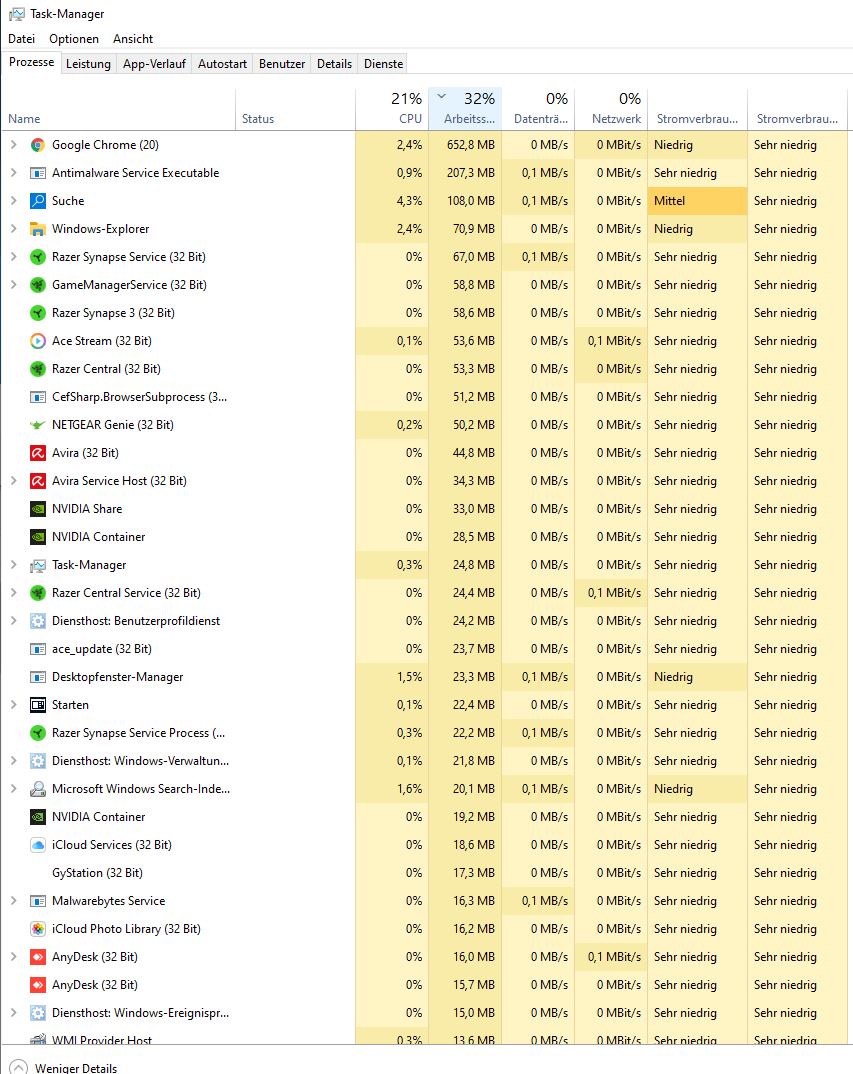Viewport: 853px width, 1074px height.
Task: Expand the Razer Synapse Service group
Action: point(13,257)
